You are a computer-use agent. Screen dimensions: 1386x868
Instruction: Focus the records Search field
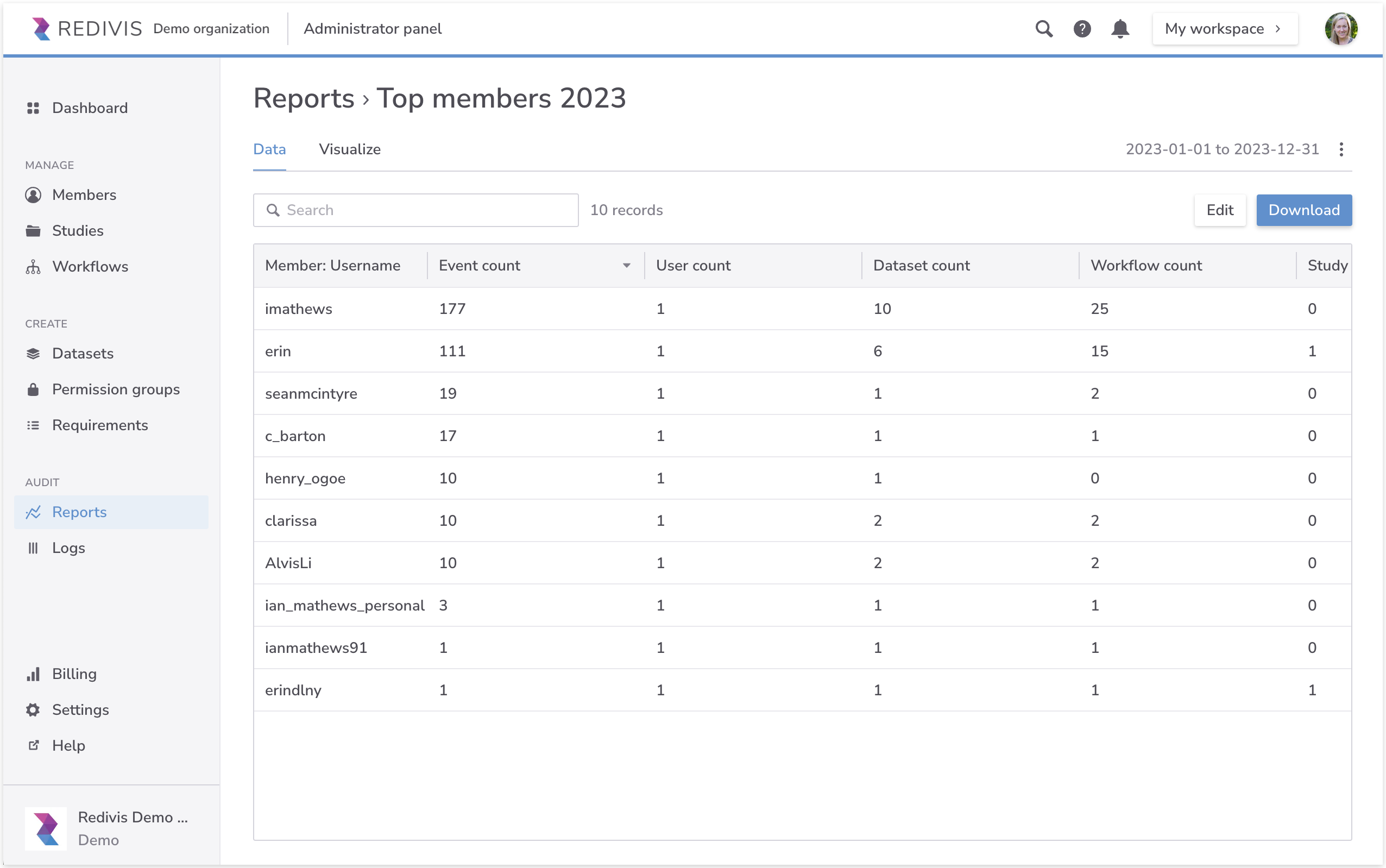pyautogui.click(x=425, y=211)
